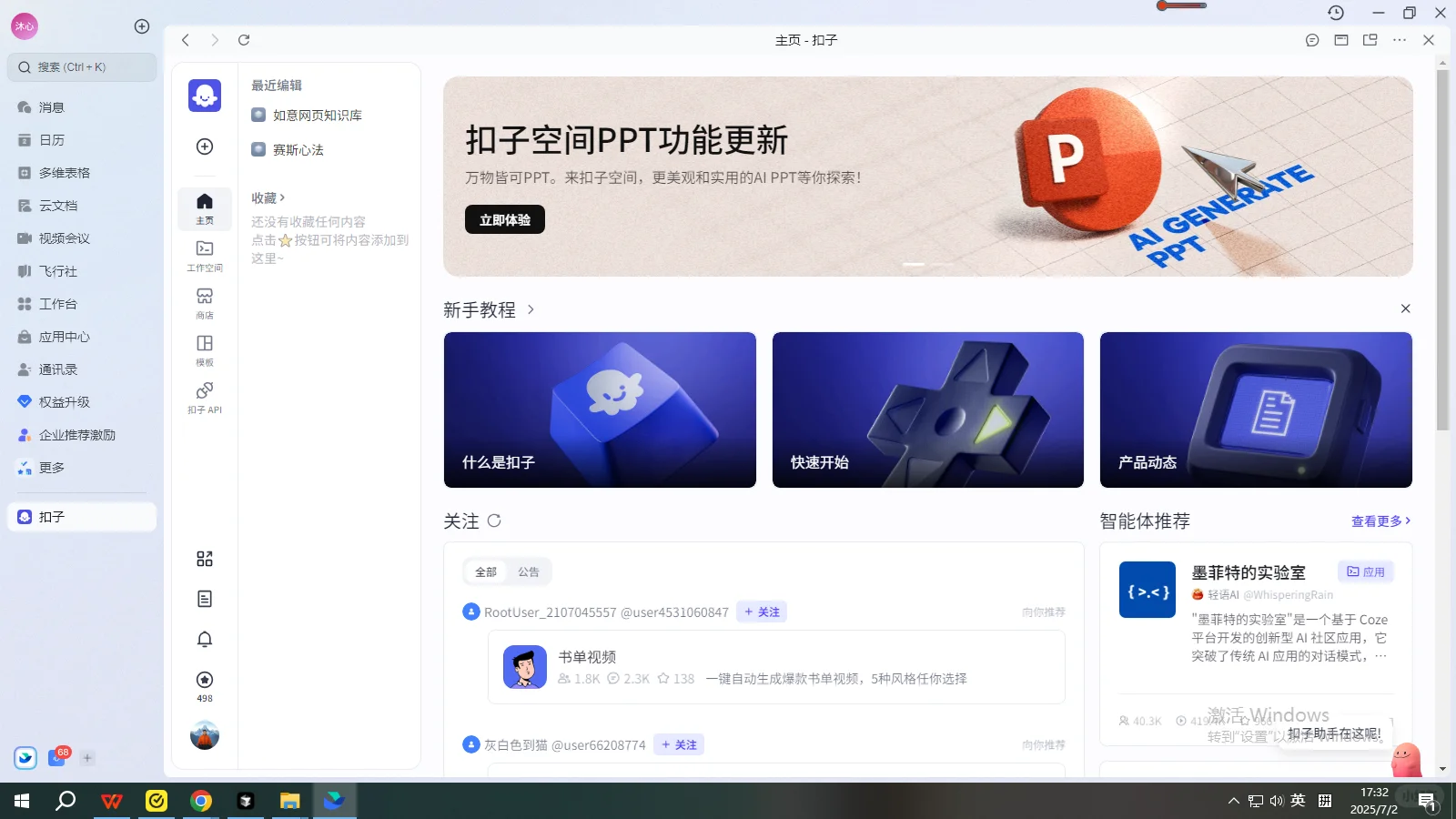
Task: Expand 新手教程 to see more tutorials
Action: click(x=531, y=309)
